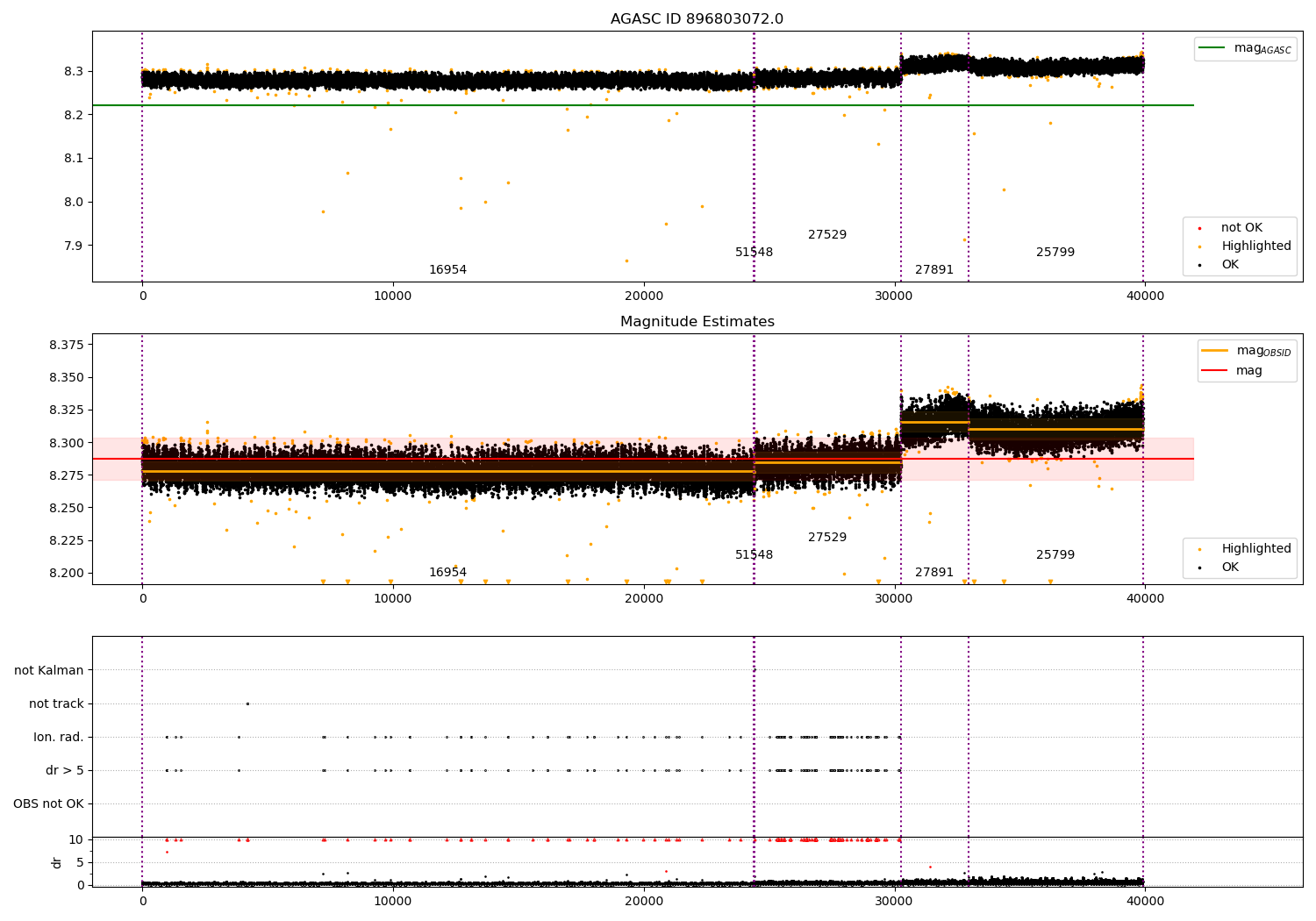Viewport: 1316px width, 921px height.
Task: Select the orange mag OBSID legend entry
Action: click(1246, 351)
